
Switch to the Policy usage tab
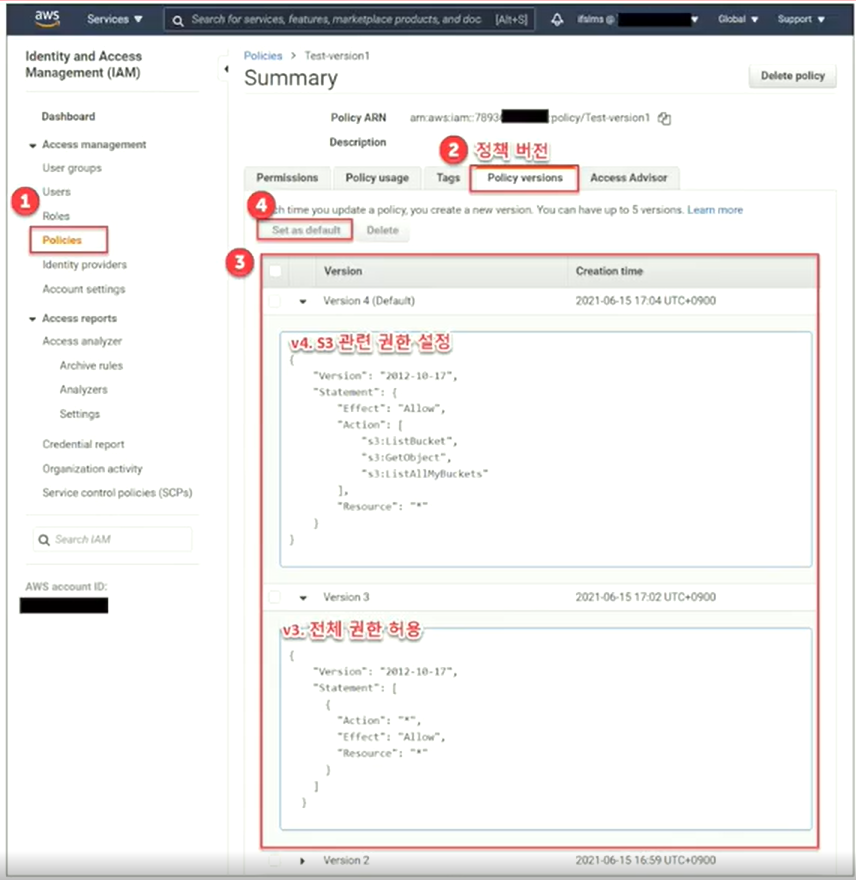(377, 178)
